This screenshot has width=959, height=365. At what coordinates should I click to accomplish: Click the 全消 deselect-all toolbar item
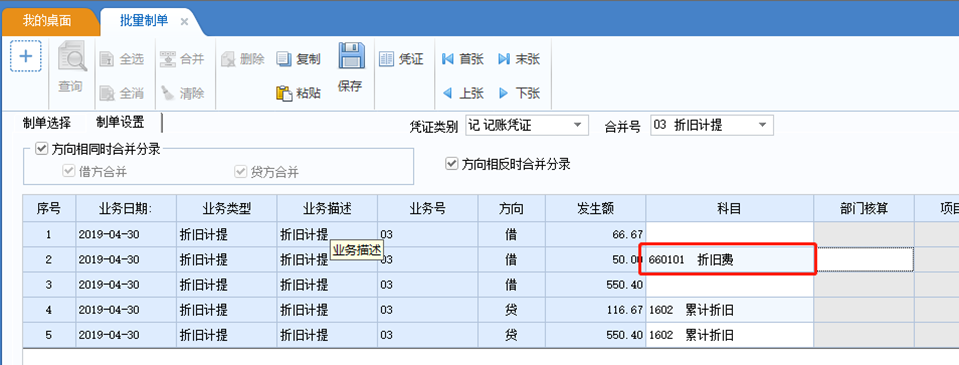tap(122, 93)
